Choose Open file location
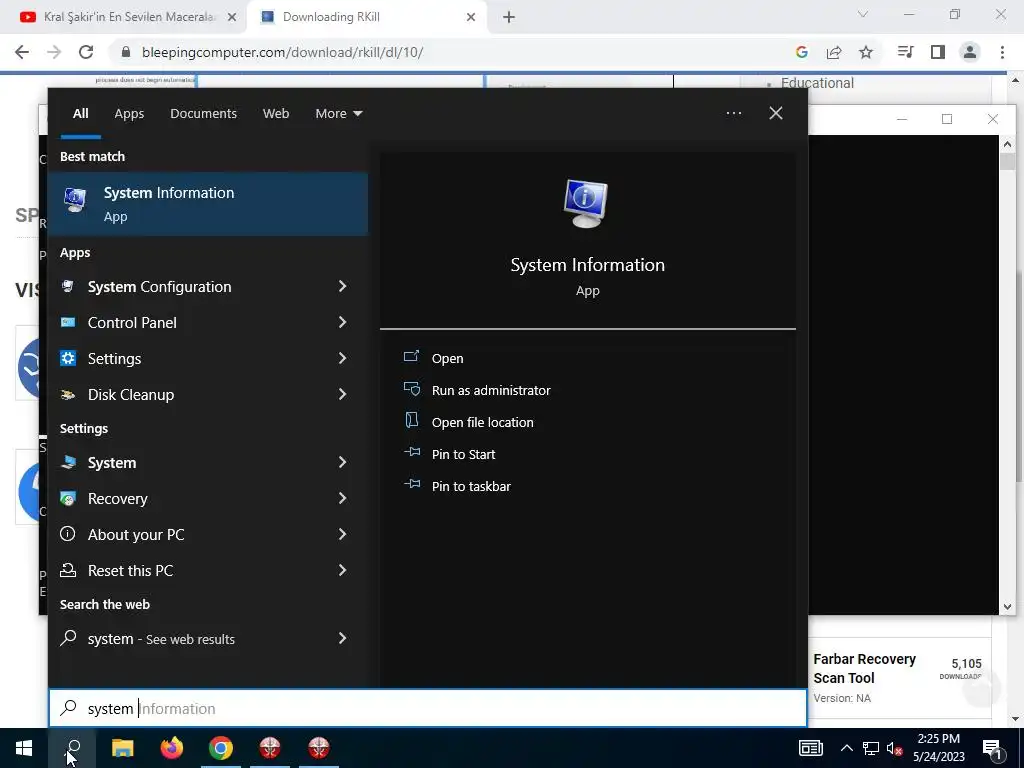This screenshot has width=1024, height=768. click(x=483, y=423)
